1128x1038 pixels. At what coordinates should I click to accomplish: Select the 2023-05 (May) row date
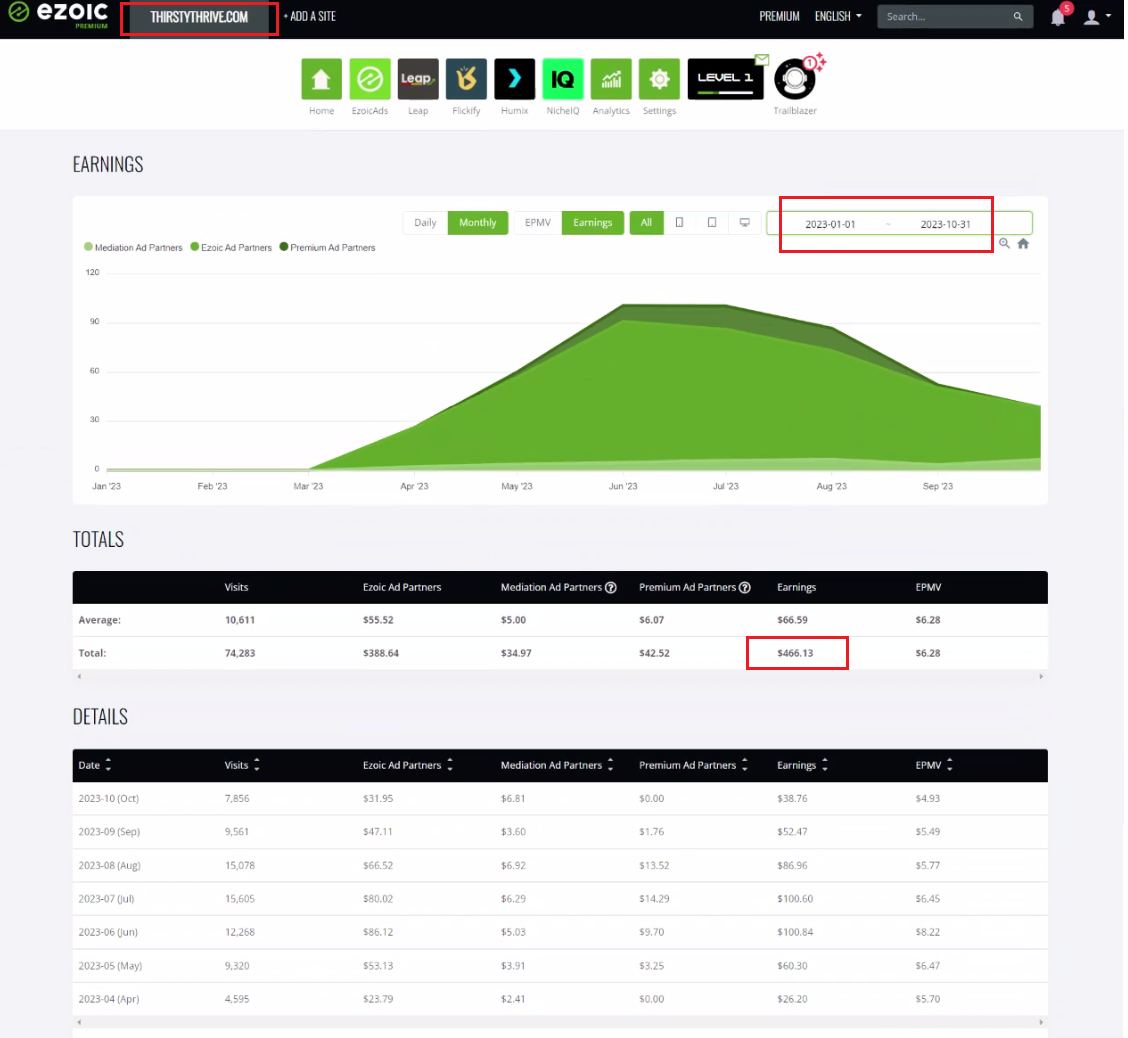(110, 965)
